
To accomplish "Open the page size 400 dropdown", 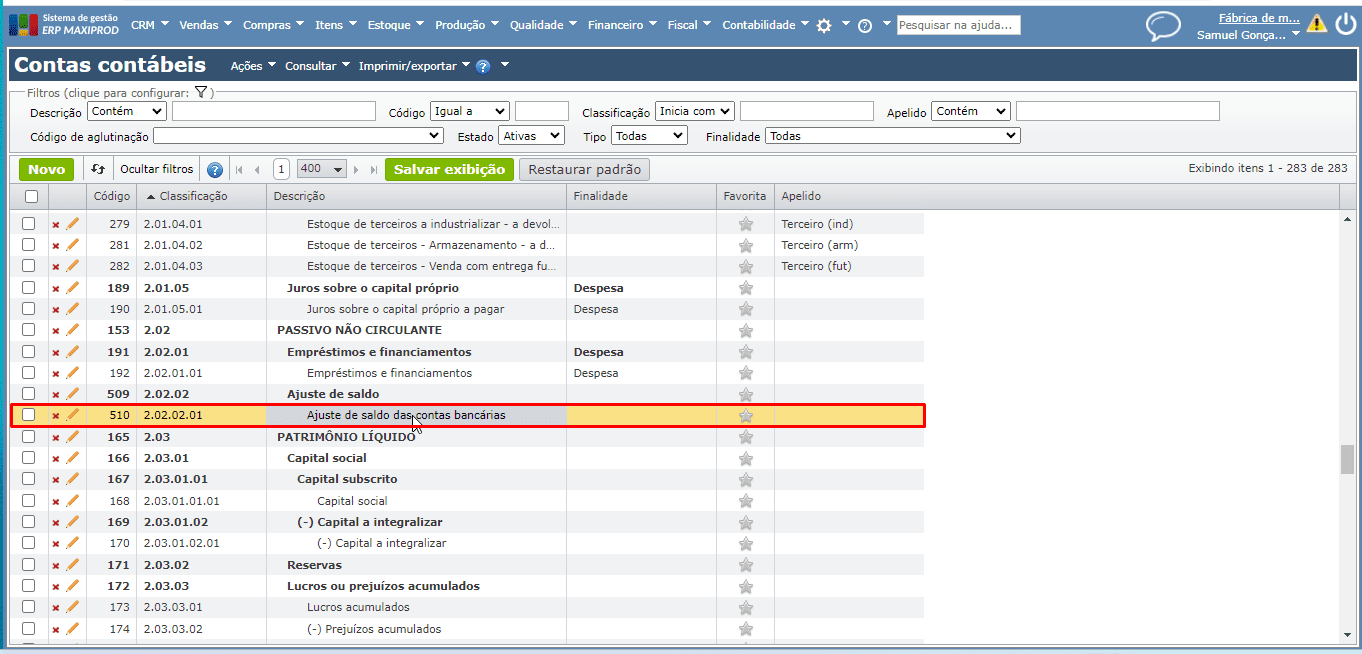I will pos(323,170).
